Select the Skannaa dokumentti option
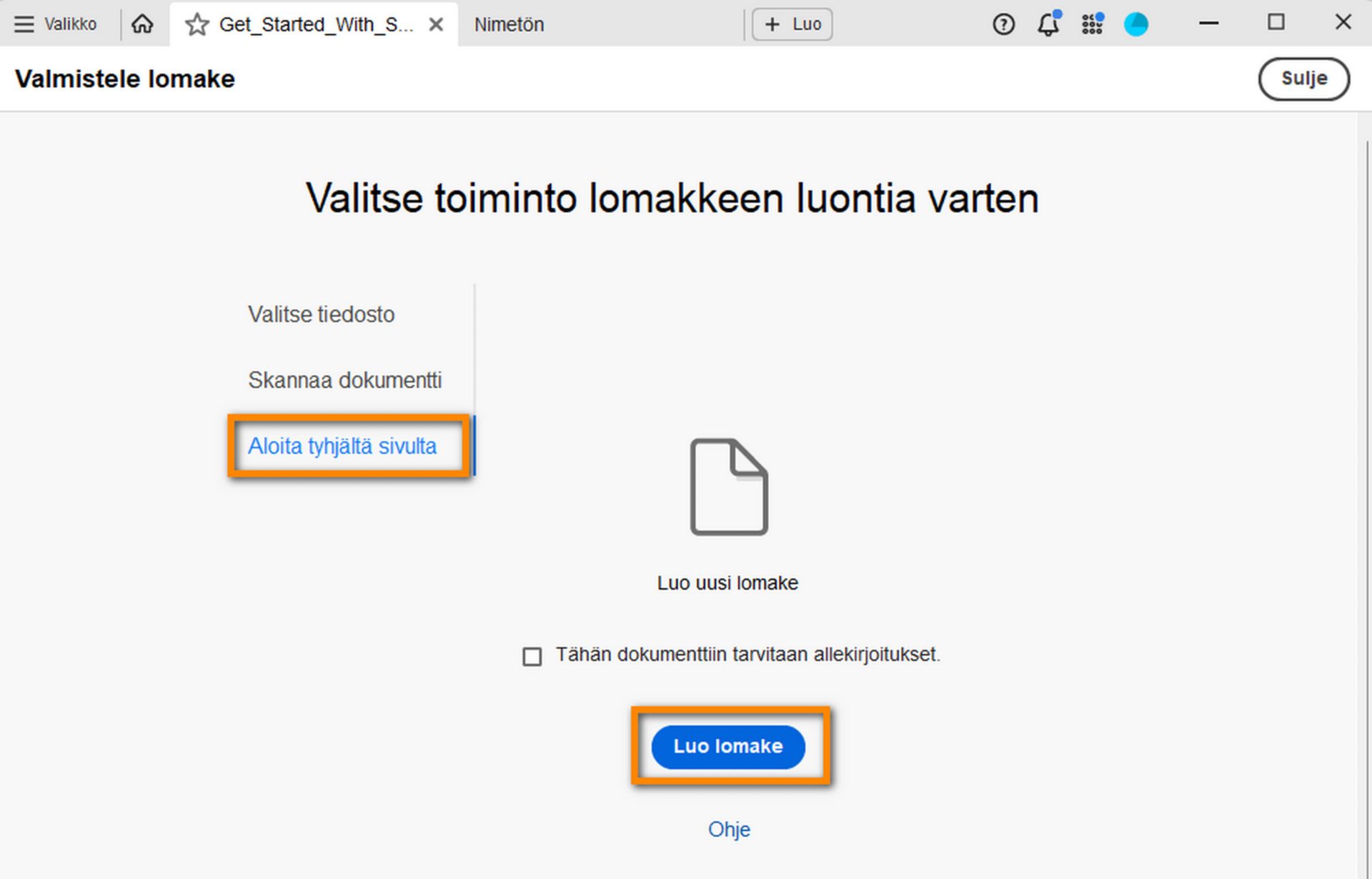Viewport: 1372px width, 879px height. coord(345,379)
